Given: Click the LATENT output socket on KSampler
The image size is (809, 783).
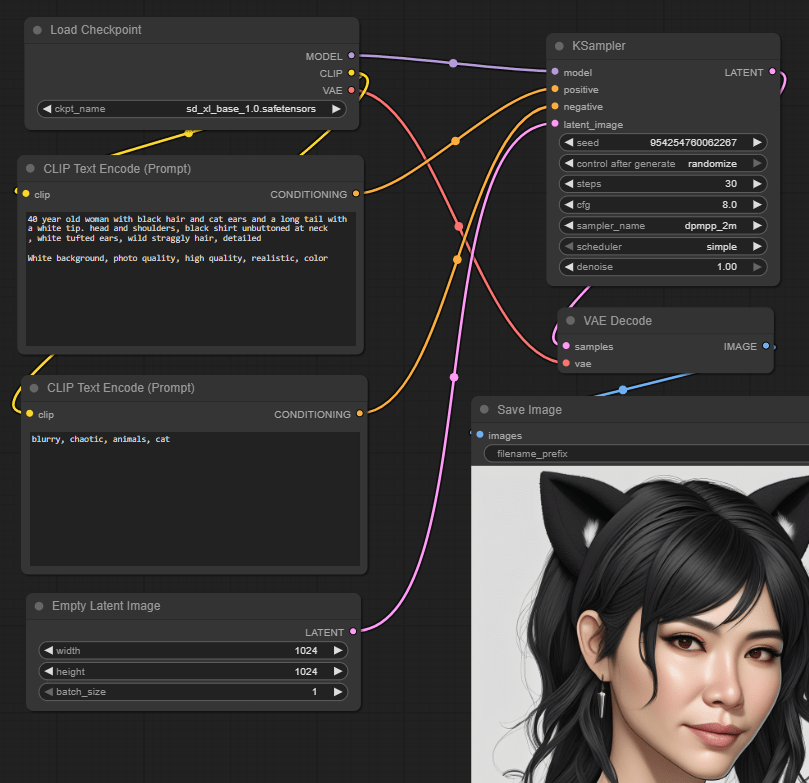Looking at the screenshot, I should coord(772,72).
